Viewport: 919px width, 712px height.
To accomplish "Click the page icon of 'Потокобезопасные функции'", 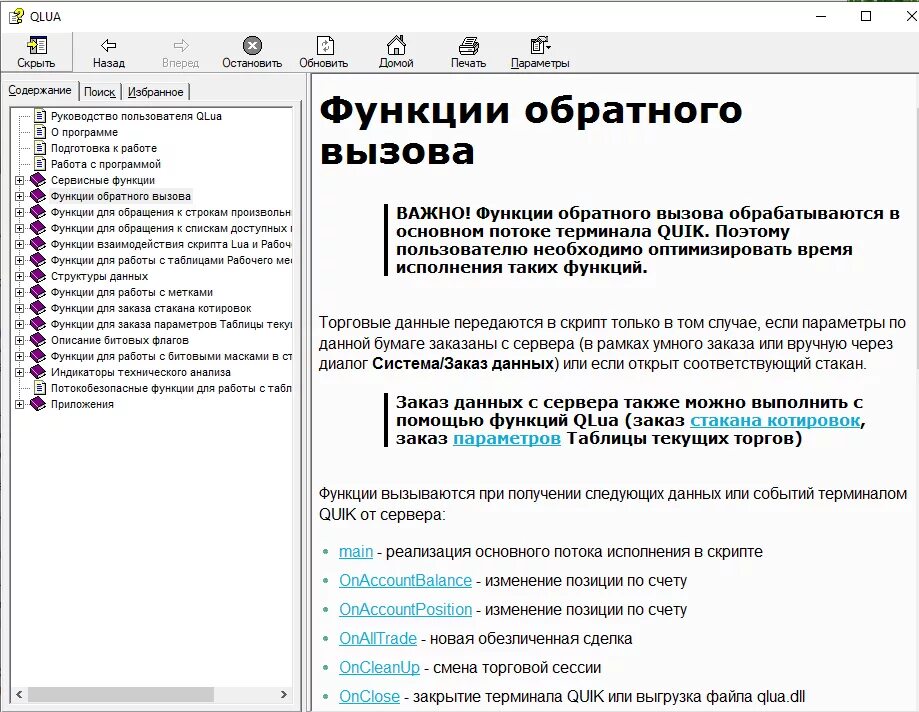I will click(x=40, y=388).
